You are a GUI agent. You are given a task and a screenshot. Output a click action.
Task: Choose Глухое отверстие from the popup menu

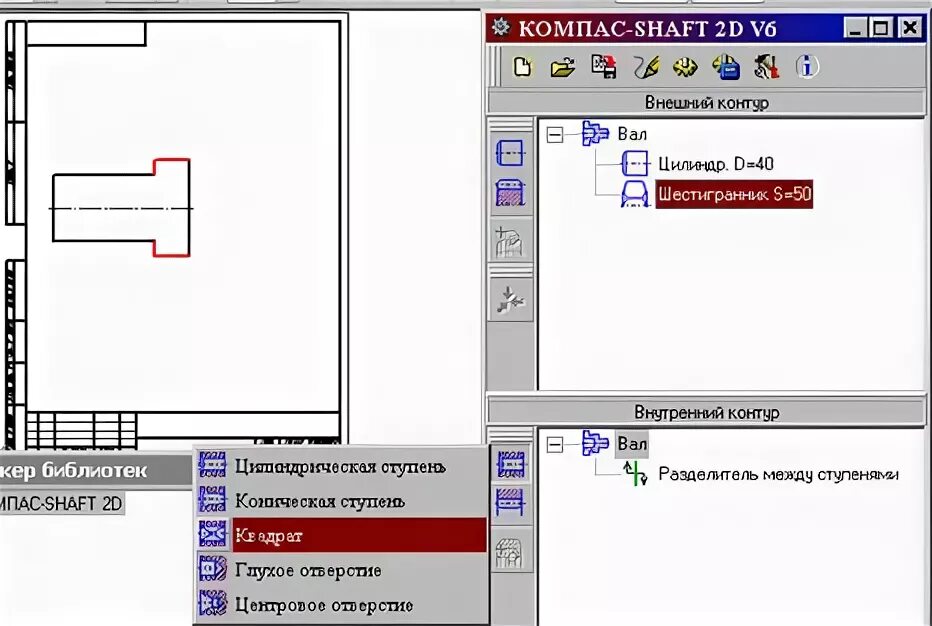click(x=341, y=570)
